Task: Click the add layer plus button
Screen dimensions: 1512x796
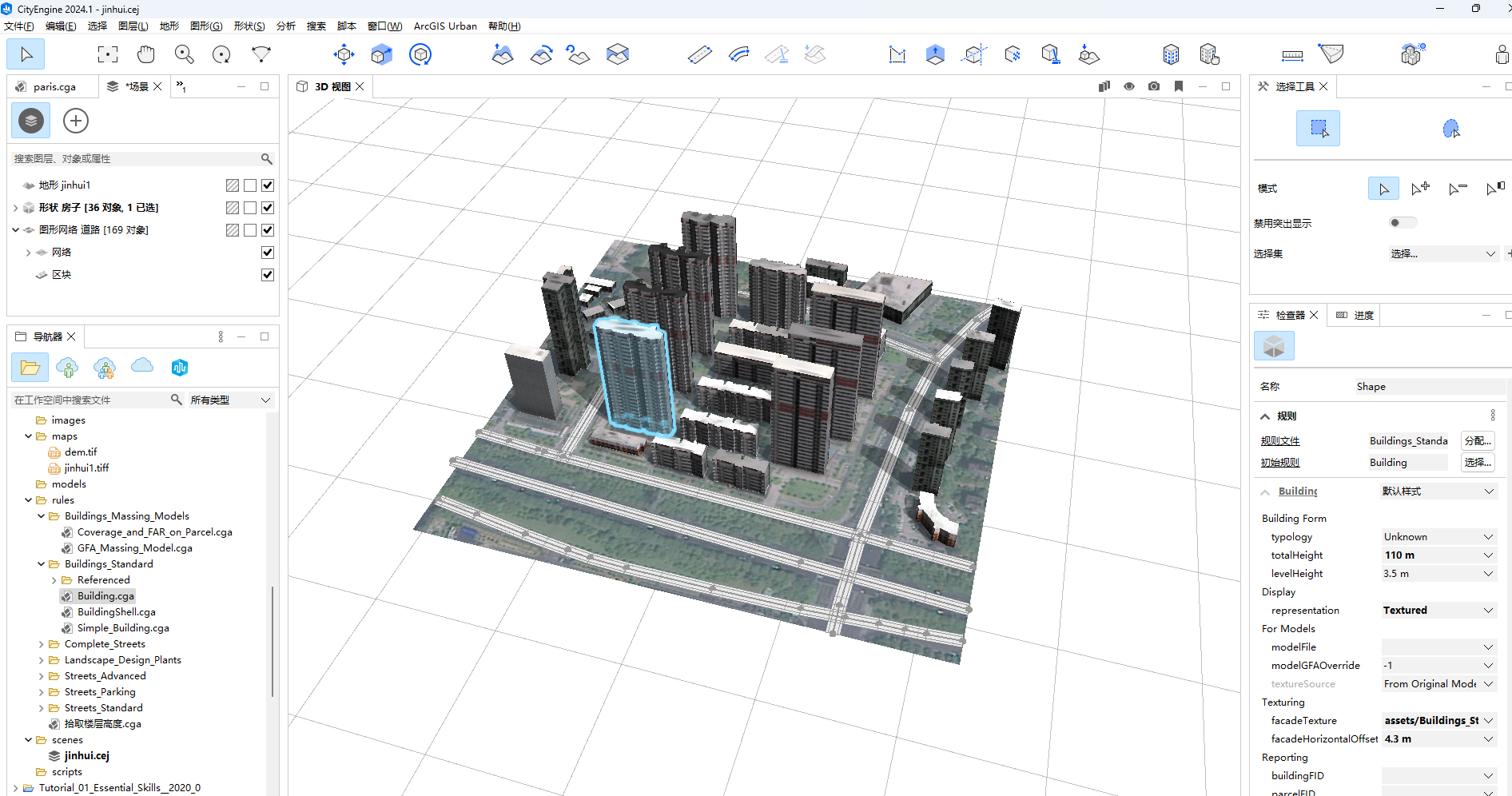Action: (x=76, y=121)
